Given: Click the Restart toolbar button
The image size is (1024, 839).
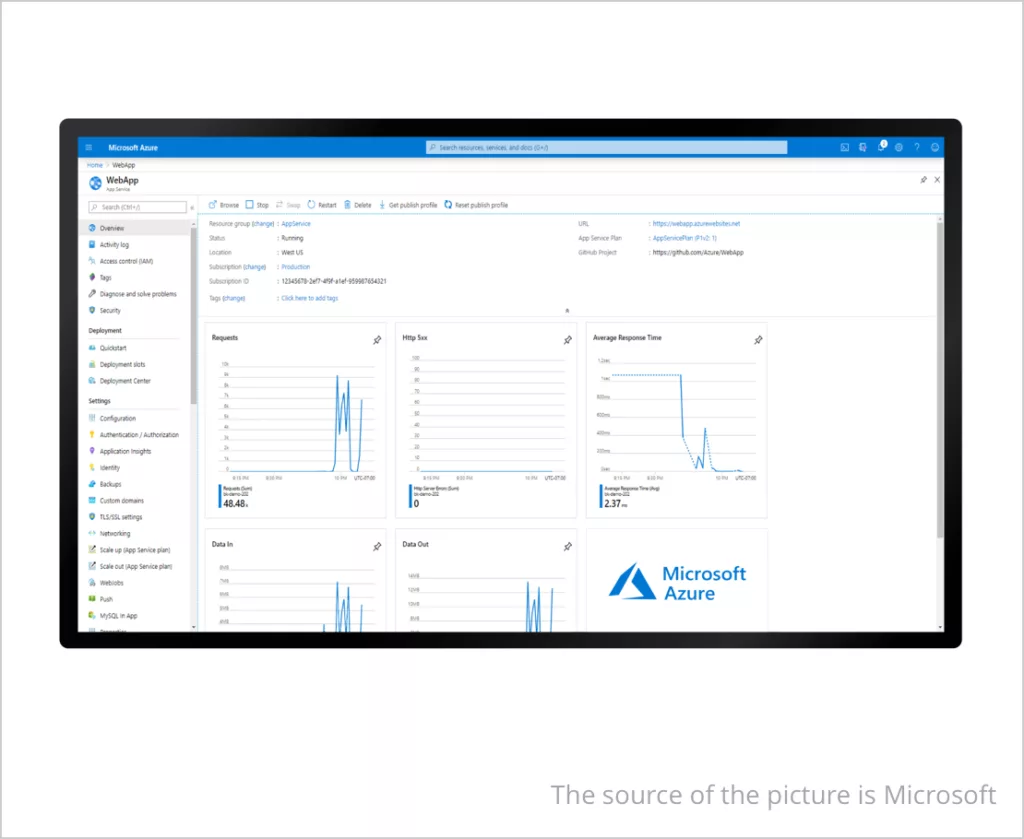Looking at the screenshot, I should pyautogui.click(x=322, y=205).
